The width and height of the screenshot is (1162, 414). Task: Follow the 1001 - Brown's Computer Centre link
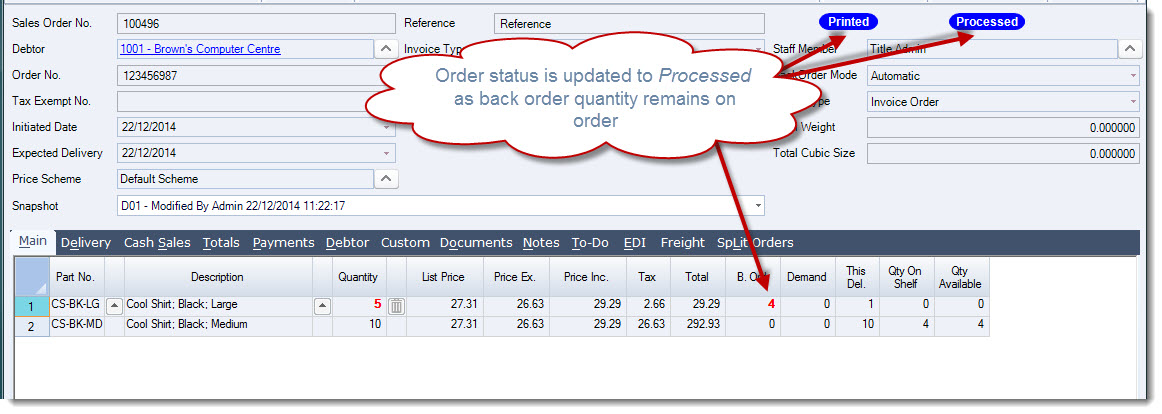[x=200, y=49]
